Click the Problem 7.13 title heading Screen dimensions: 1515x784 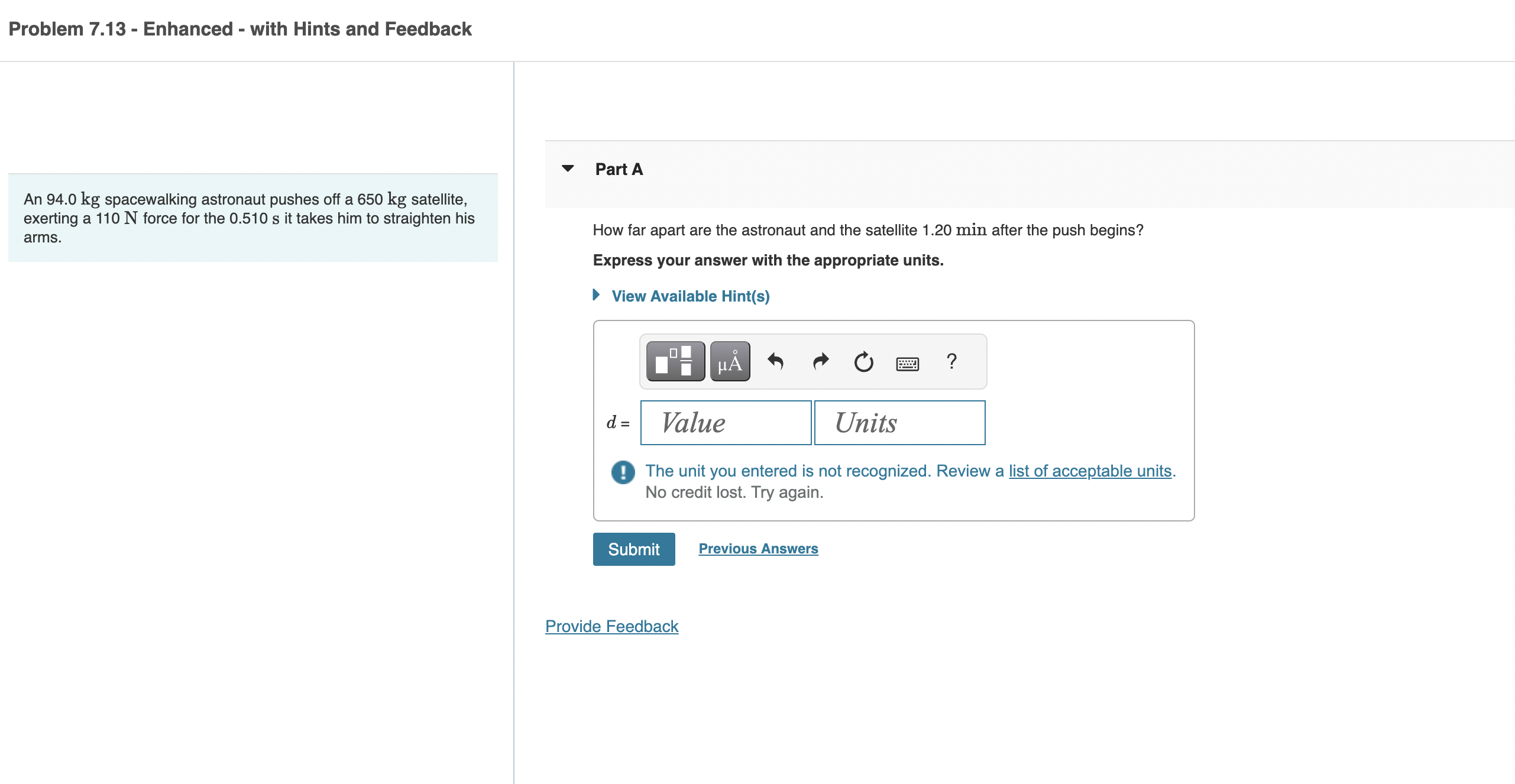[x=240, y=29]
